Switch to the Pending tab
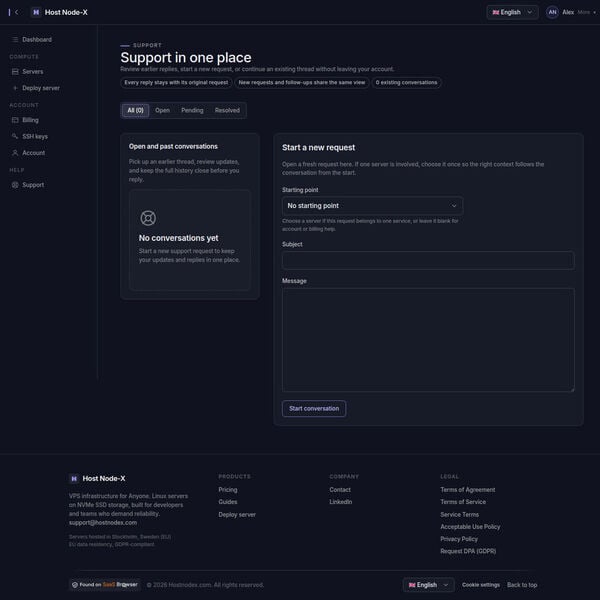 click(x=192, y=110)
